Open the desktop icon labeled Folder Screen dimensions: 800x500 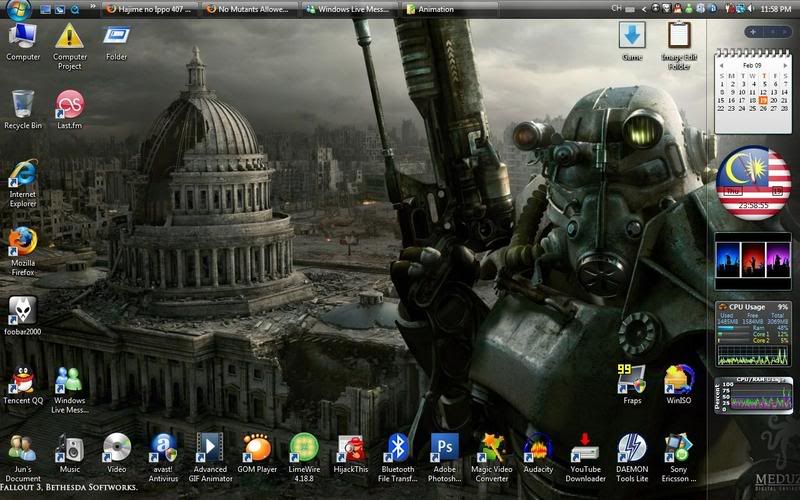[116, 42]
